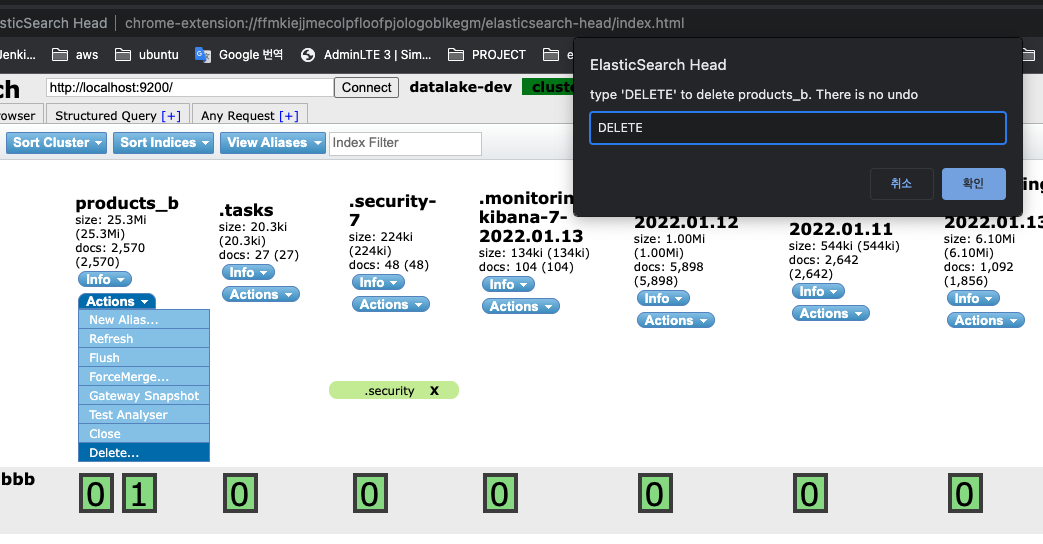Choose Flush from Actions menu
Image resolution: width=1043 pixels, height=544 pixels.
pyautogui.click(x=144, y=358)
